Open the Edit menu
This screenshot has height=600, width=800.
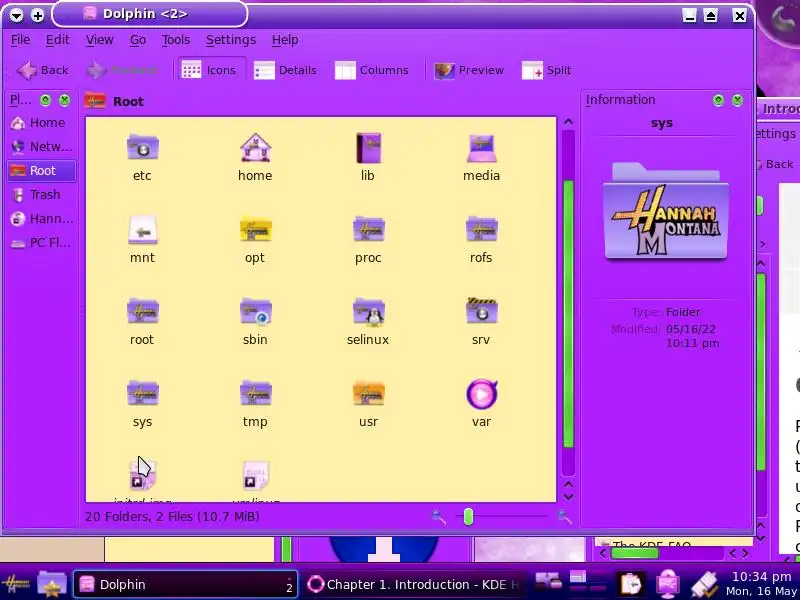click(57, 40)
